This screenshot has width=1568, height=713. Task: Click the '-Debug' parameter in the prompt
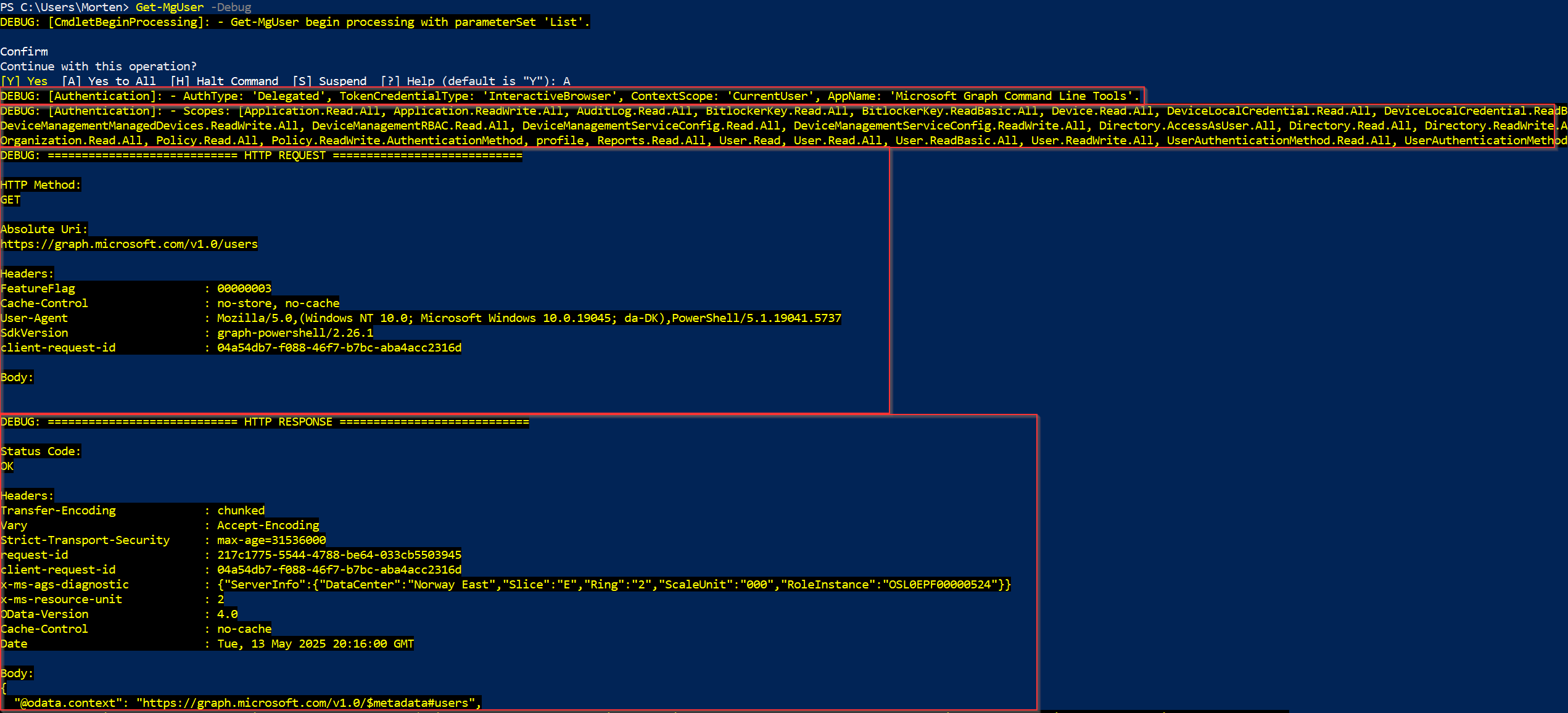(231, 7)
